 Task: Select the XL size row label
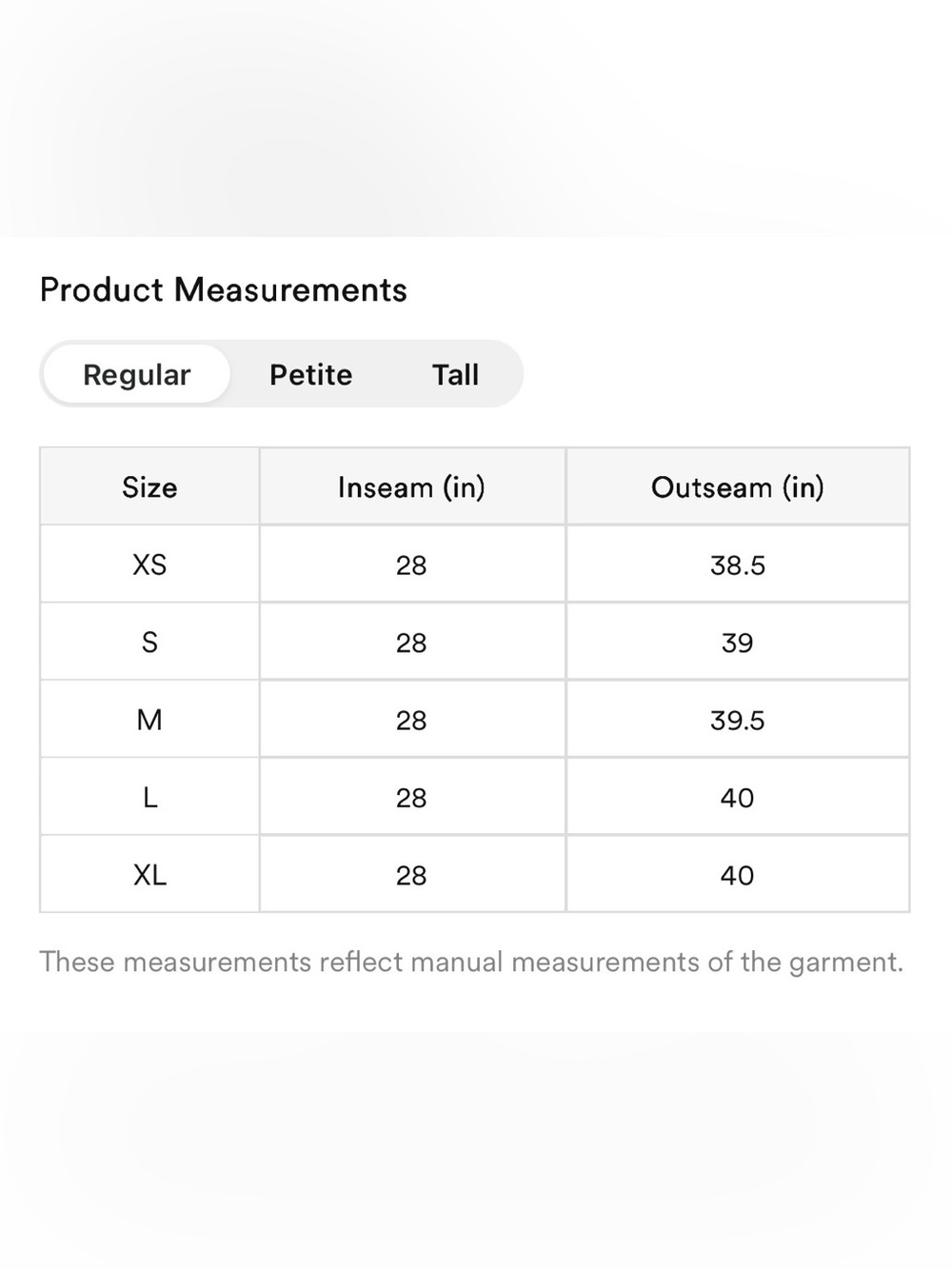pos(149,875)
